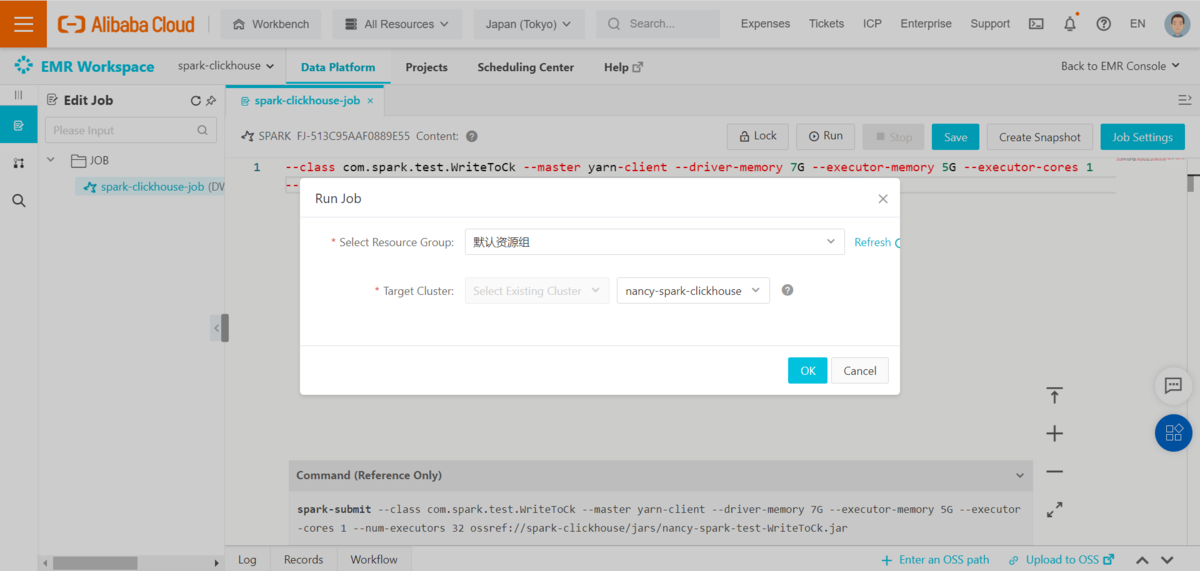This screenshot has width=1200, height=571.
Task: Click the search icon in Please Input box
Action: point(202,130)
